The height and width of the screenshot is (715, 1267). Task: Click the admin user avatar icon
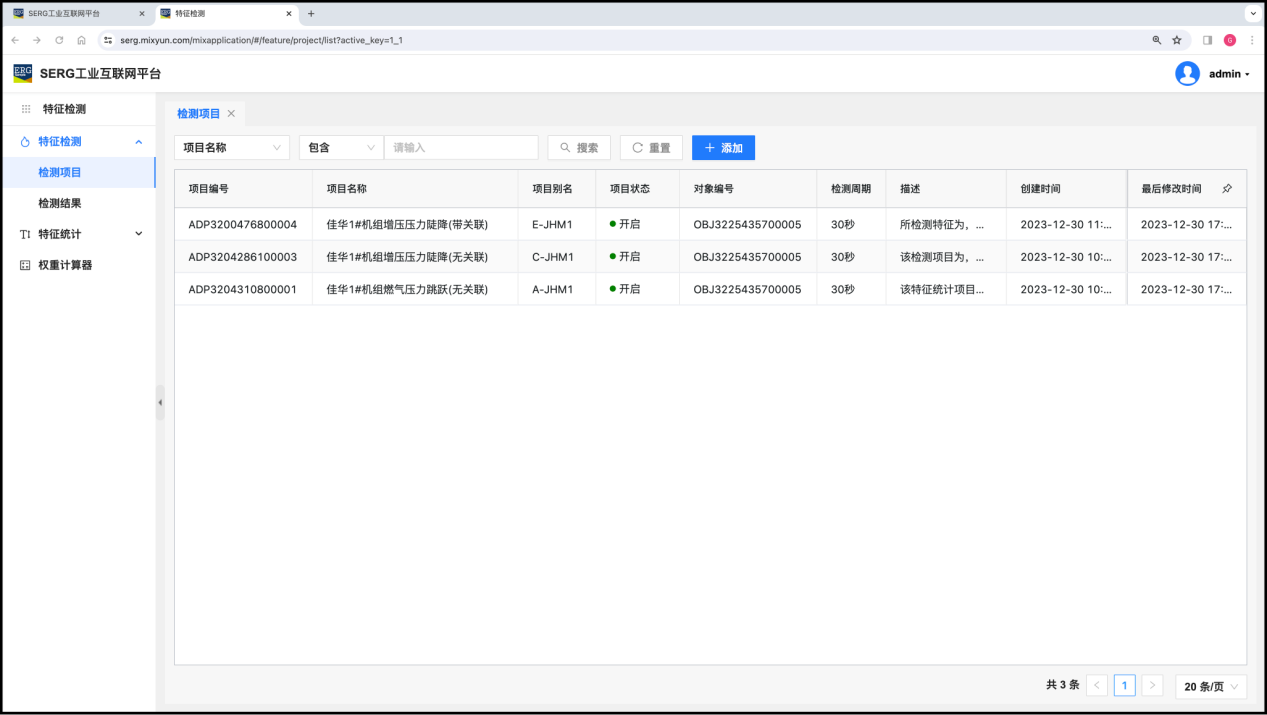[x=1187, y=74]
